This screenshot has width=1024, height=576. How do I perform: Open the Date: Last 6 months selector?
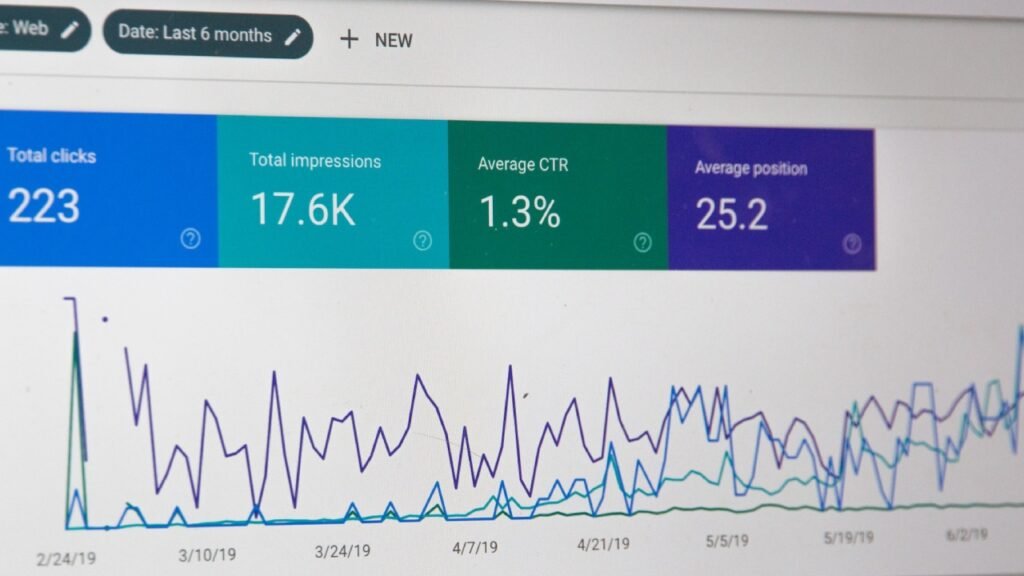[x=205, y=35]
